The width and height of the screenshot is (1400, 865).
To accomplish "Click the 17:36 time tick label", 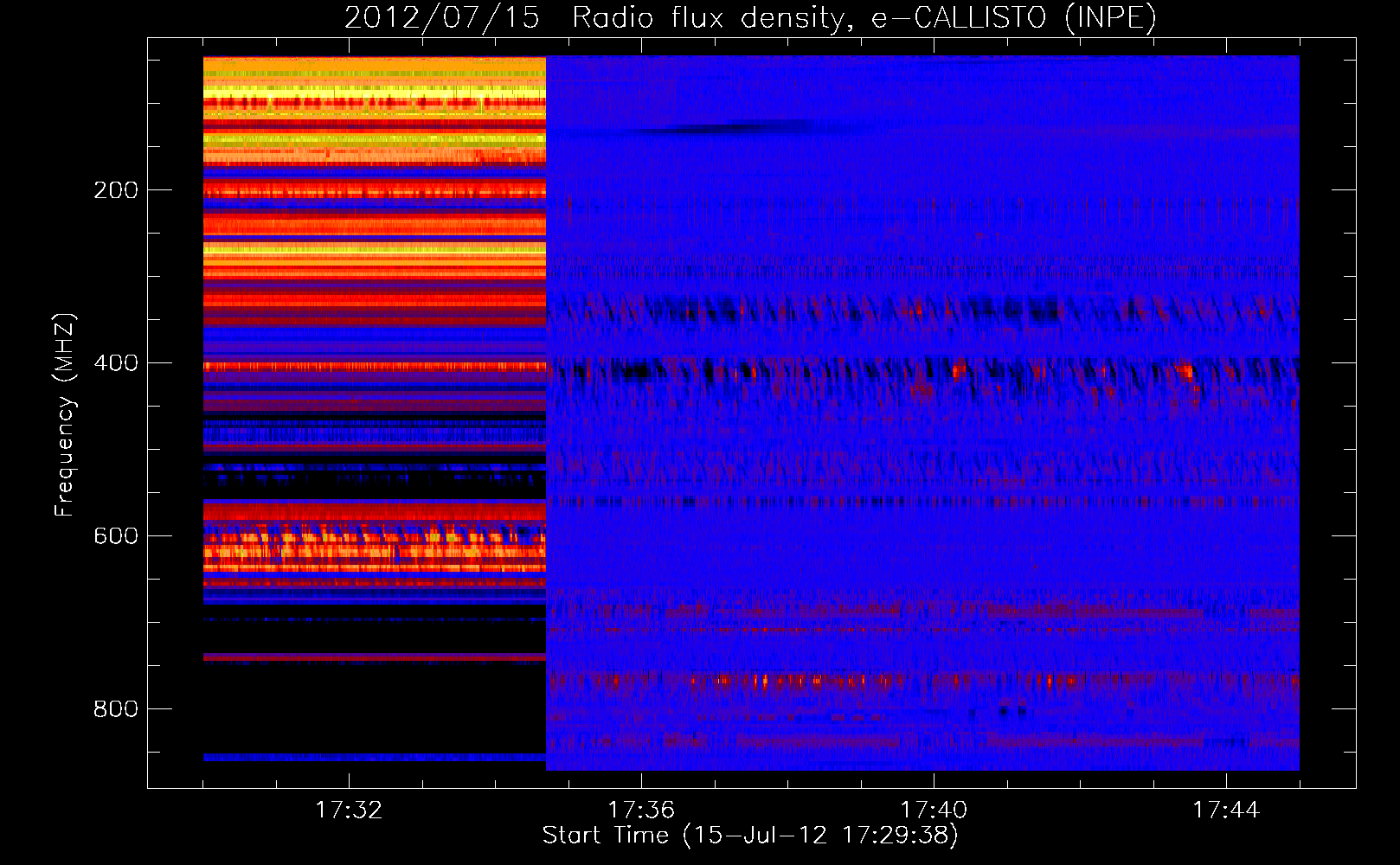I will [641, 811].
